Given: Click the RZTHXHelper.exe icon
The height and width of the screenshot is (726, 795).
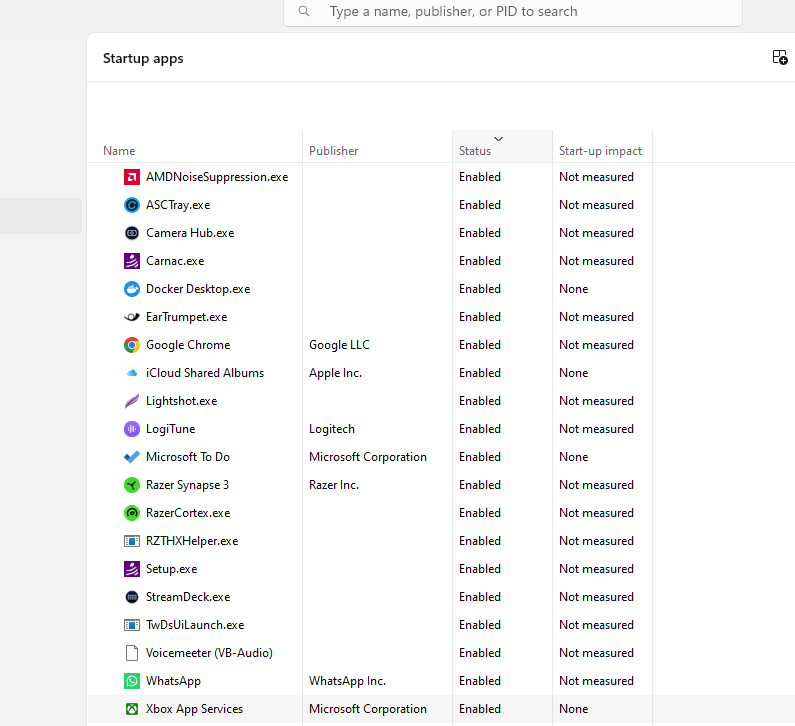Looking at the screenshot, I should 132,541.
